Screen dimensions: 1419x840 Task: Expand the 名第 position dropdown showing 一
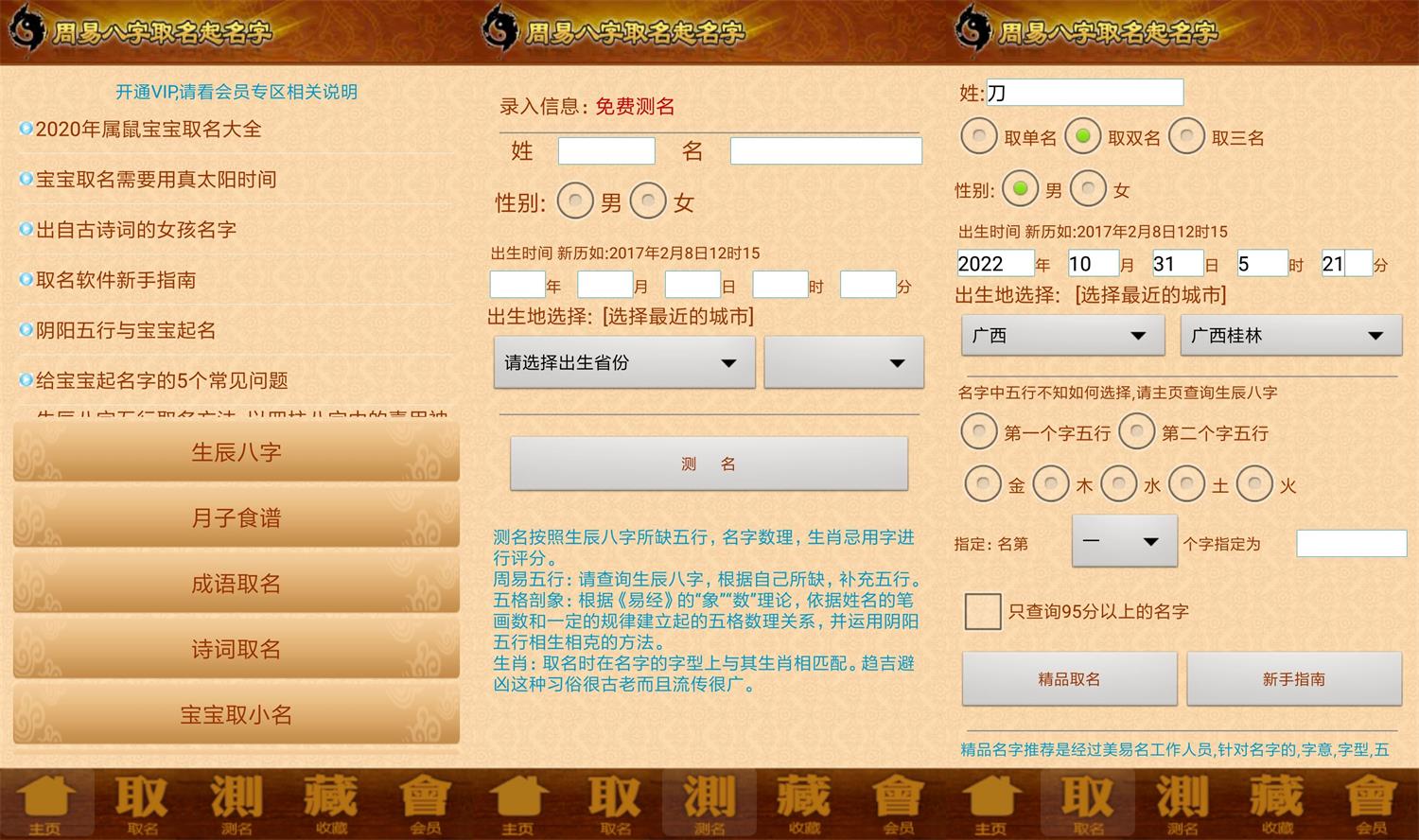1124,541
